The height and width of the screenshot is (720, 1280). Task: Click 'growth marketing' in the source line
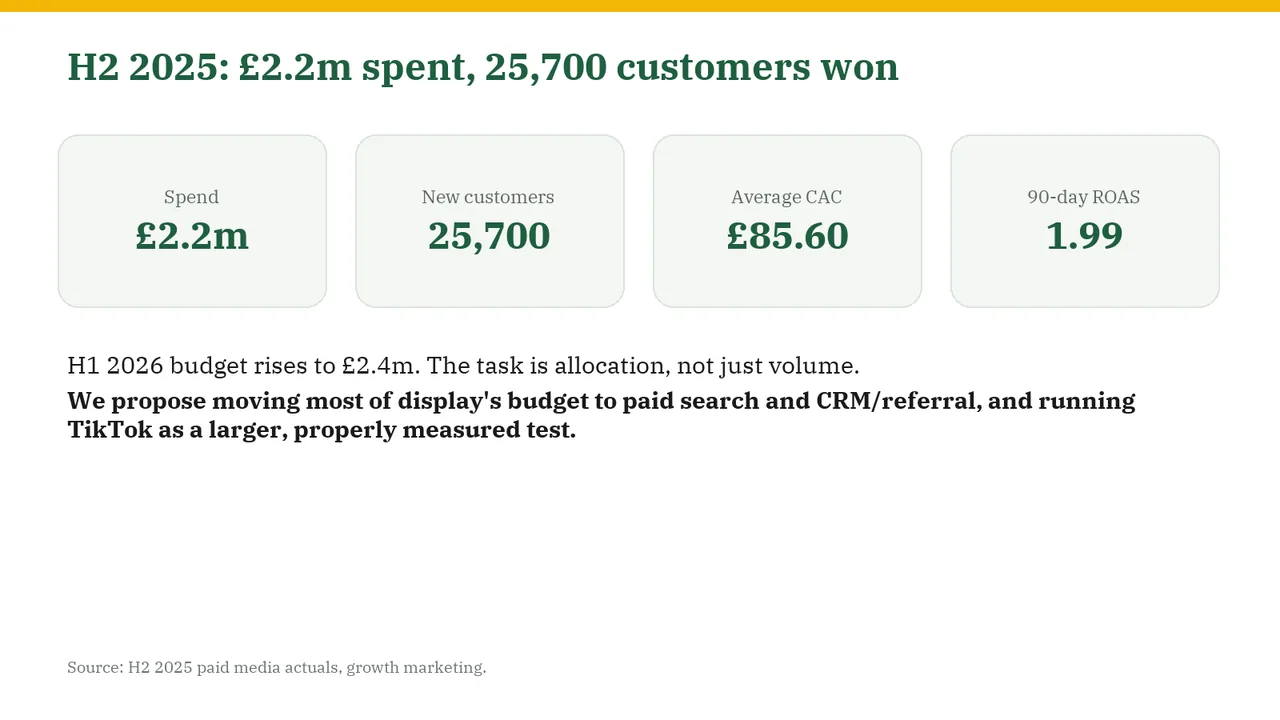pyautogui.click(x=416, y=667)
